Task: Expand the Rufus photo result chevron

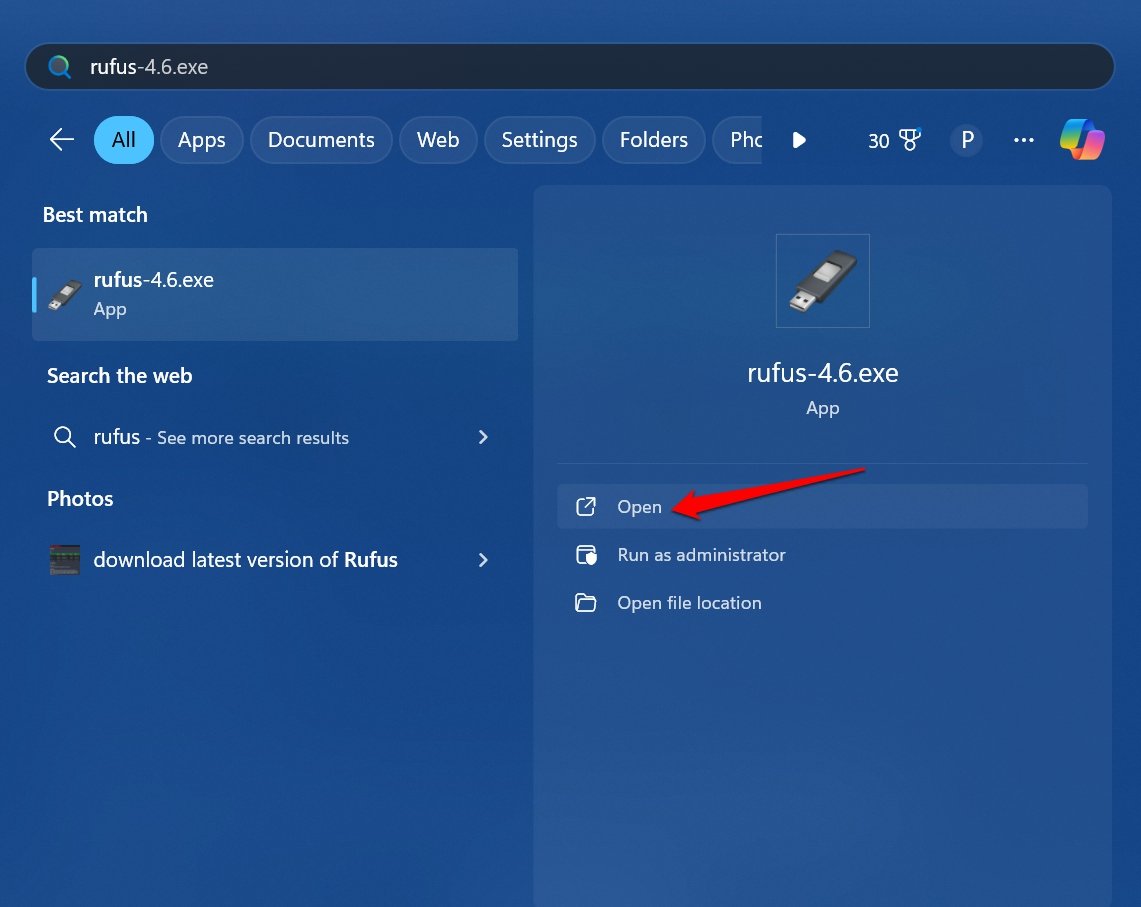Action: 483,560
